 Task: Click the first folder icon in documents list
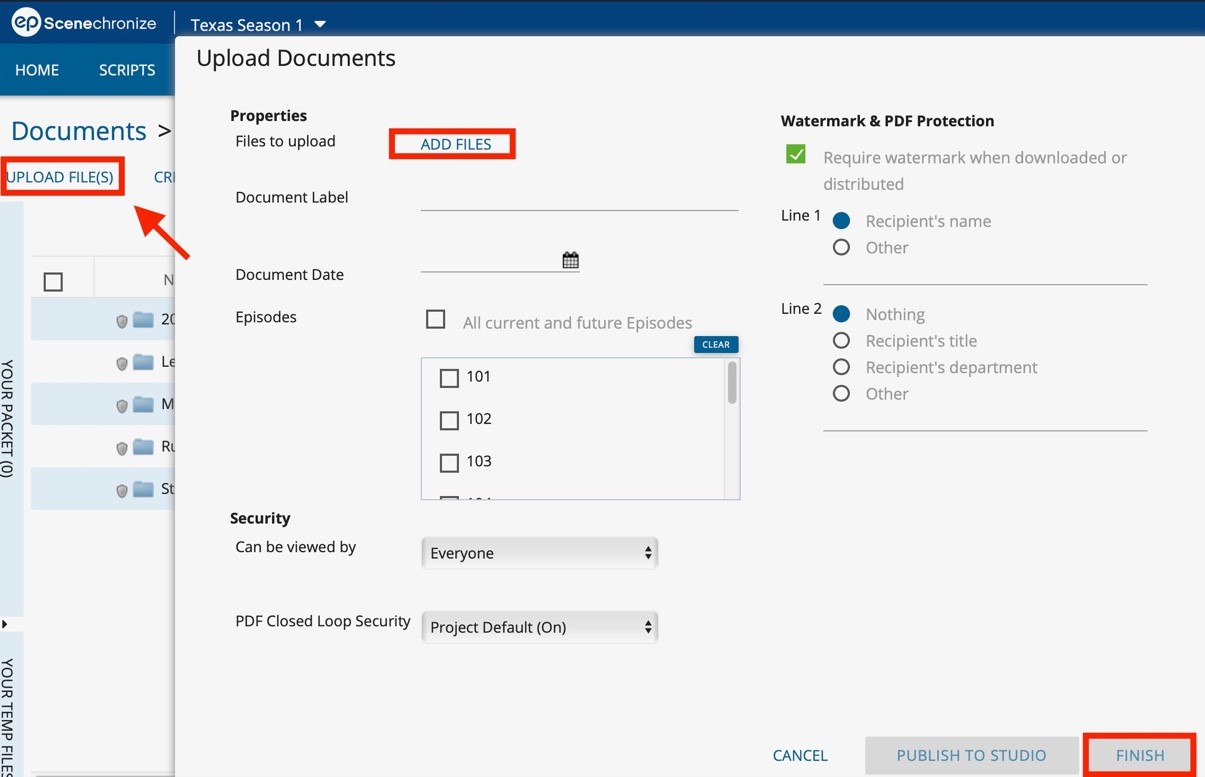coord(143,320)
